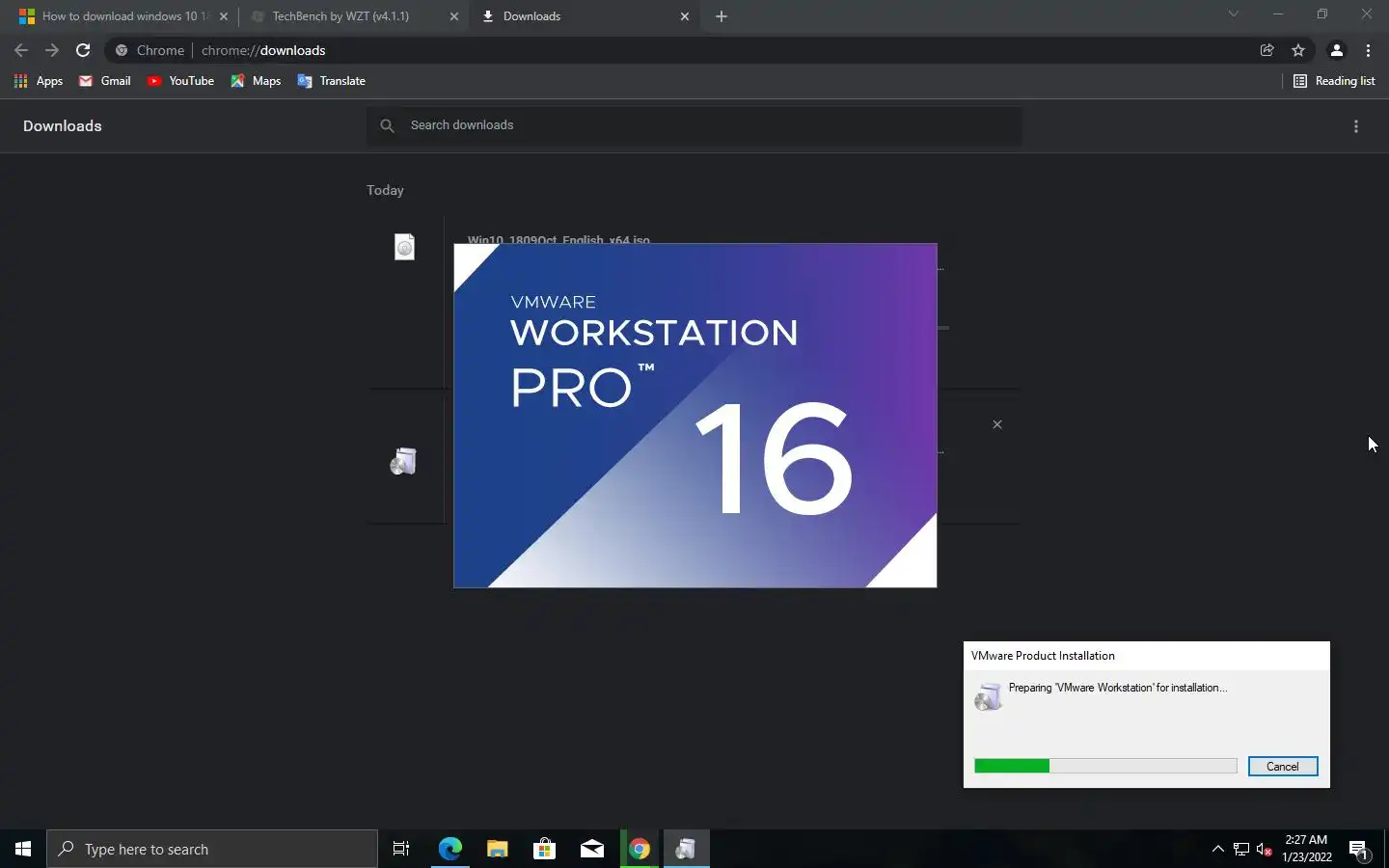Open the network status tray icon
The width and height of the screenshot is (1389, 868).
(1241, 849)
